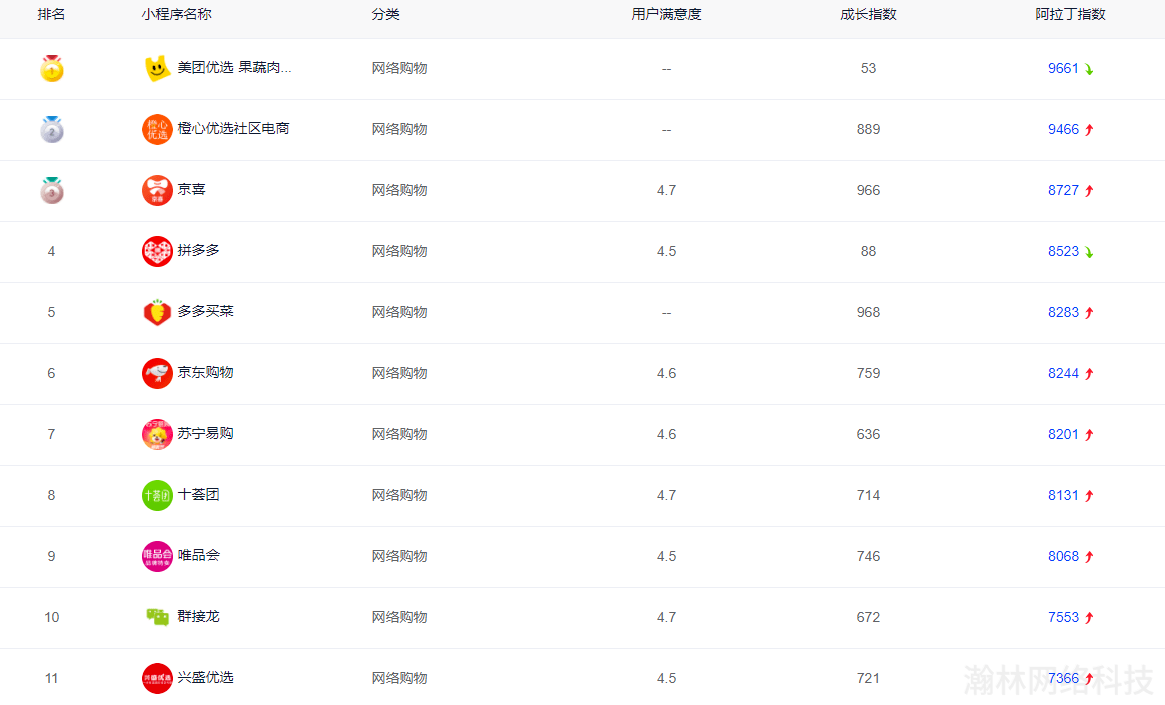Open the 9661 Aladdin index link
The height and width of the screenshot is (705, 1165).
[1063, 69]
